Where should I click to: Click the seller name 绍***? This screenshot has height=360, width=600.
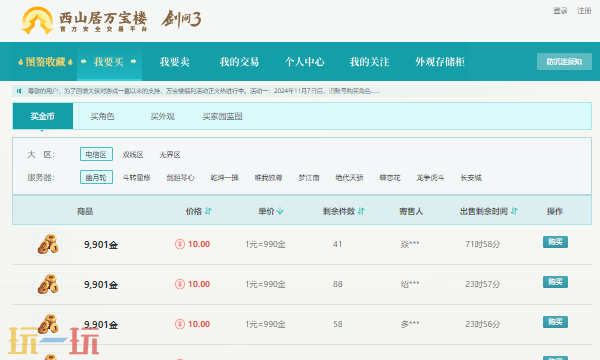tap(410, 284)
